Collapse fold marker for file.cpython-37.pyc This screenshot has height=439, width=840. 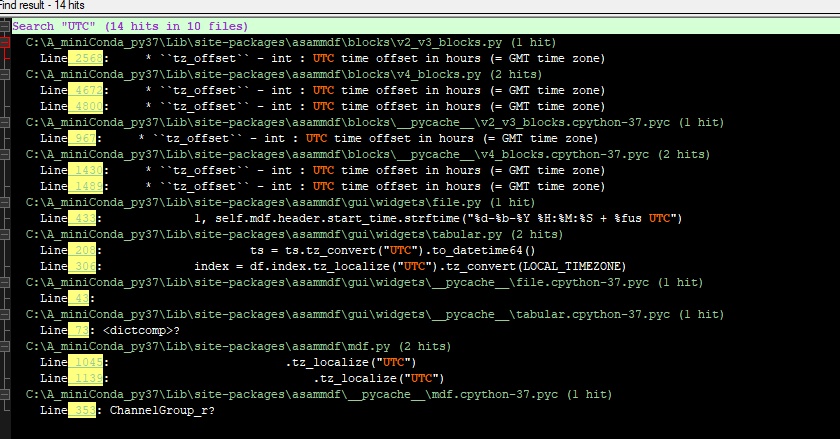4,282
